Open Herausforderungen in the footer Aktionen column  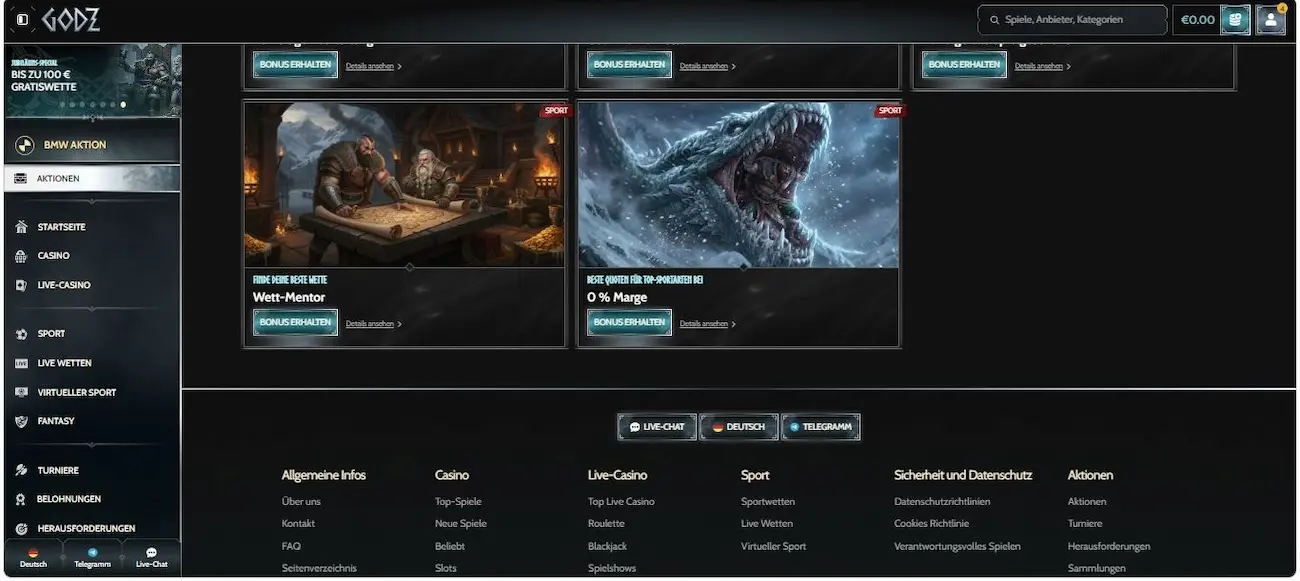click(1109, 547)
